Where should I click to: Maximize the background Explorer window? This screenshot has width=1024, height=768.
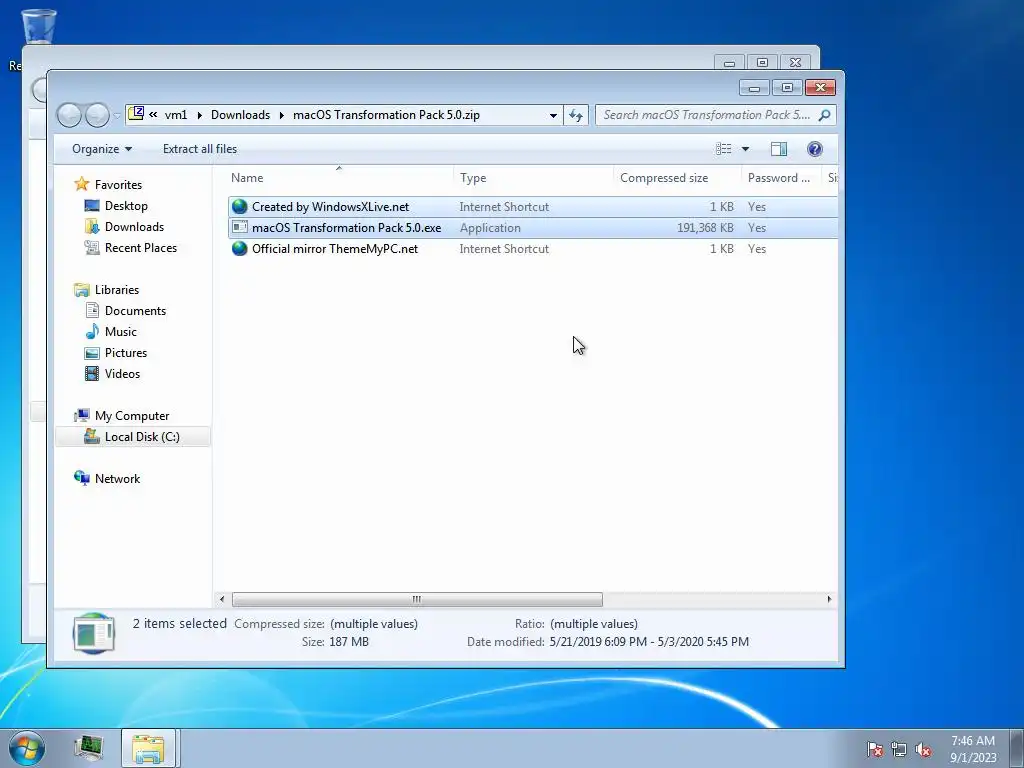coord(762,62)
